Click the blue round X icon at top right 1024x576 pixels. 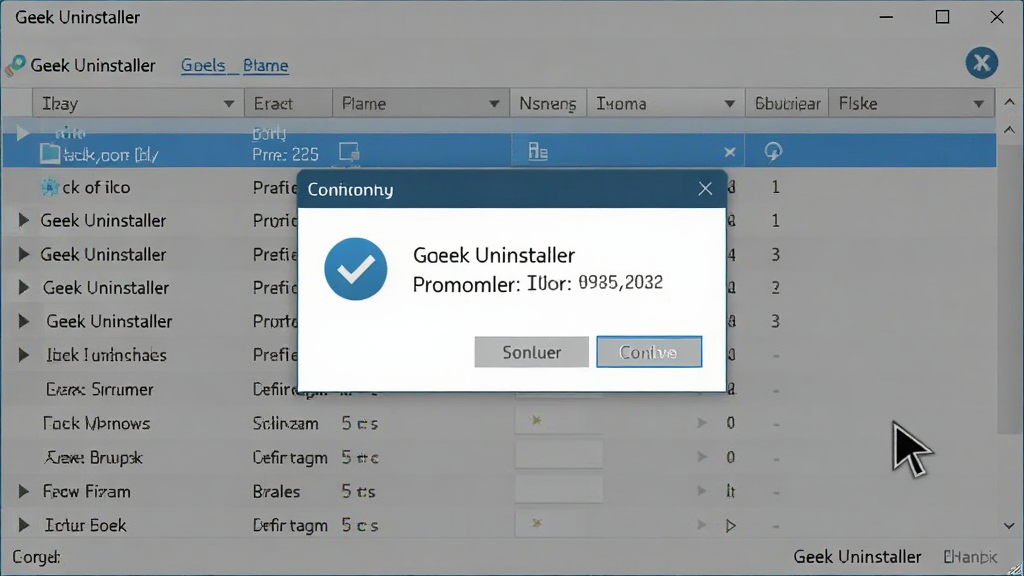981,63
